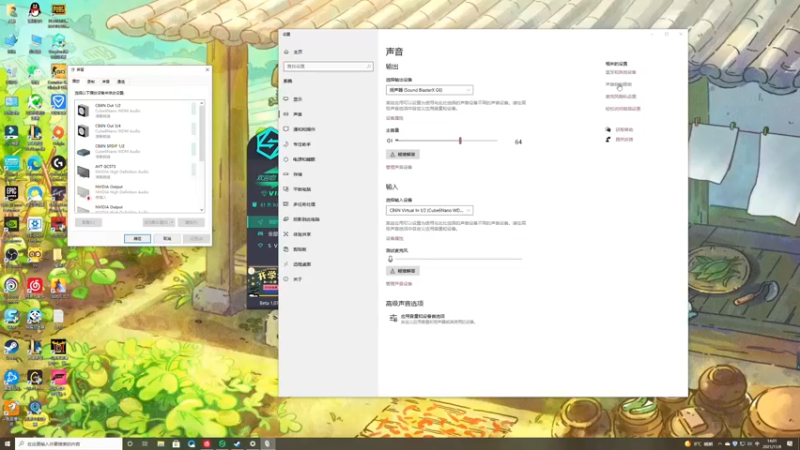Open Storage (存储) settings page

click(298, 174)
